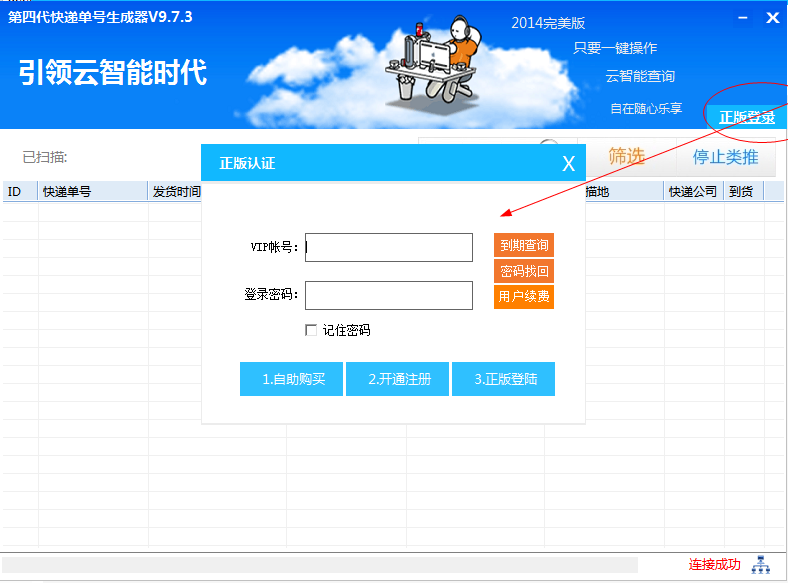The height and width of the screenshot is (583, 788).
Task: Click the 云智能查询 header text
Action: coord(640,76)
